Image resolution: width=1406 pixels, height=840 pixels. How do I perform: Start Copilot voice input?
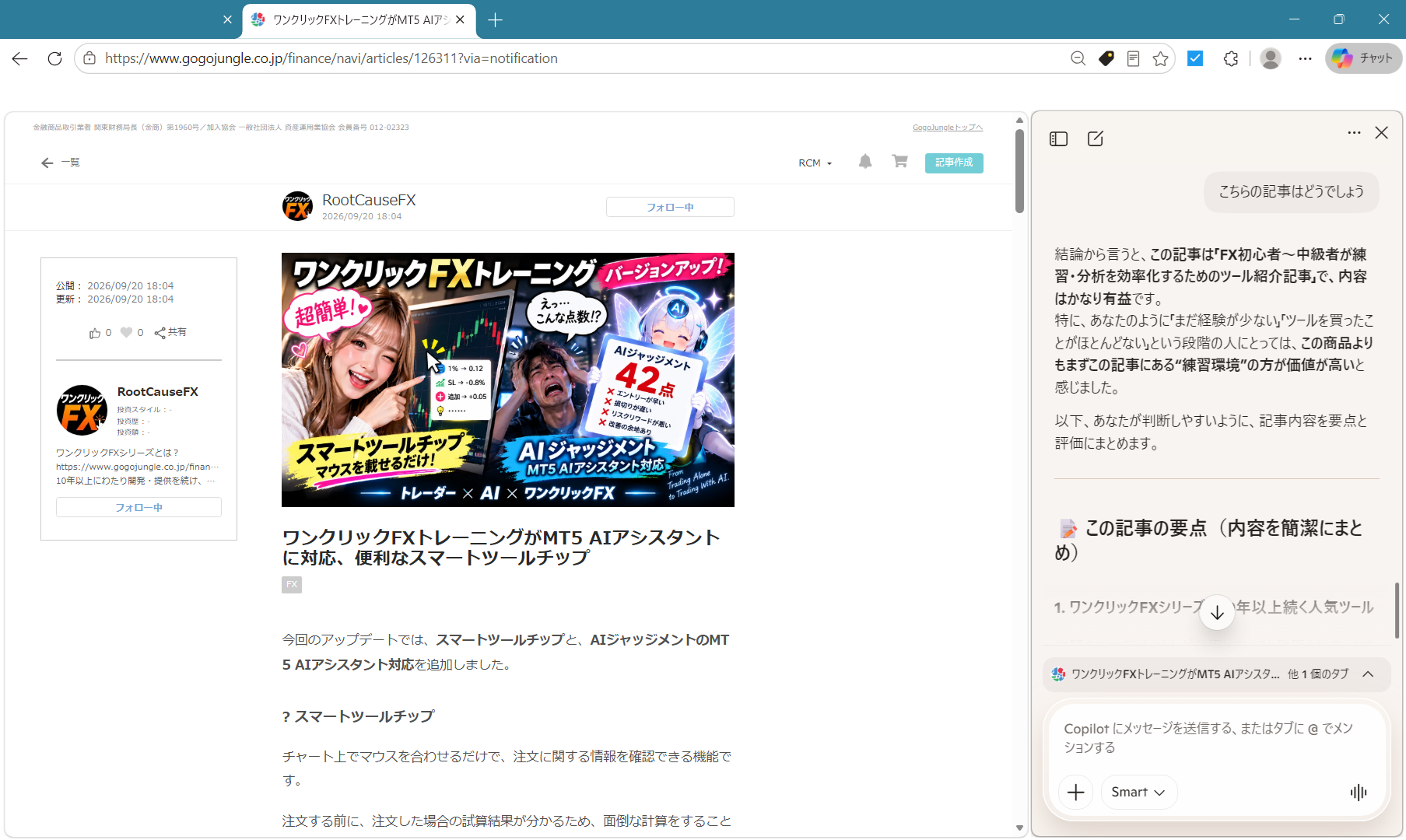tap(1359, 792)
